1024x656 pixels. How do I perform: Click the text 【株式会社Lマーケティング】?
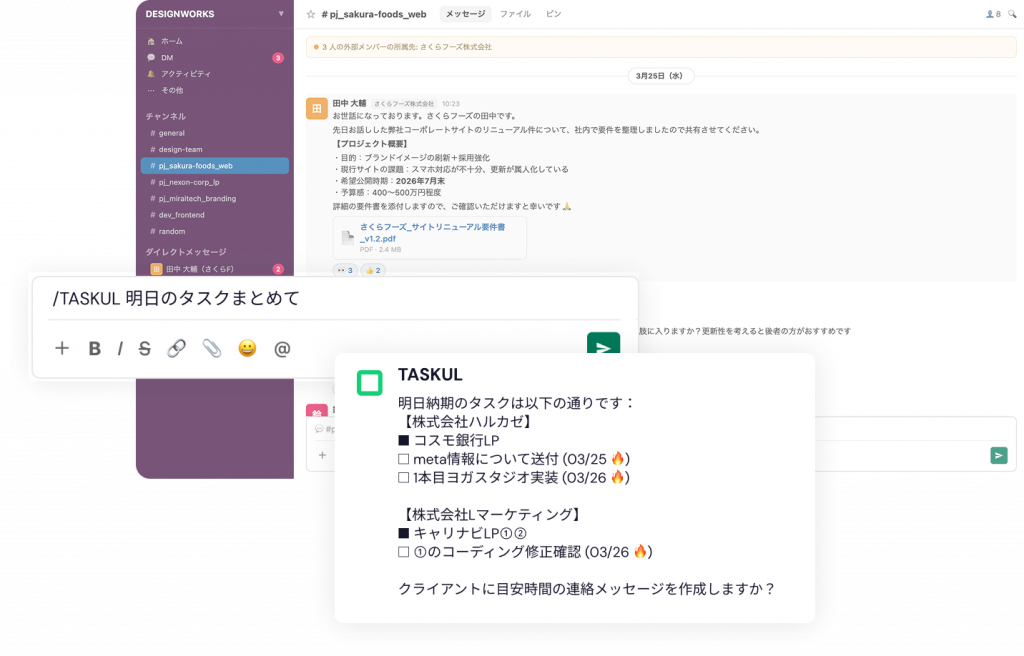[491, 515]
